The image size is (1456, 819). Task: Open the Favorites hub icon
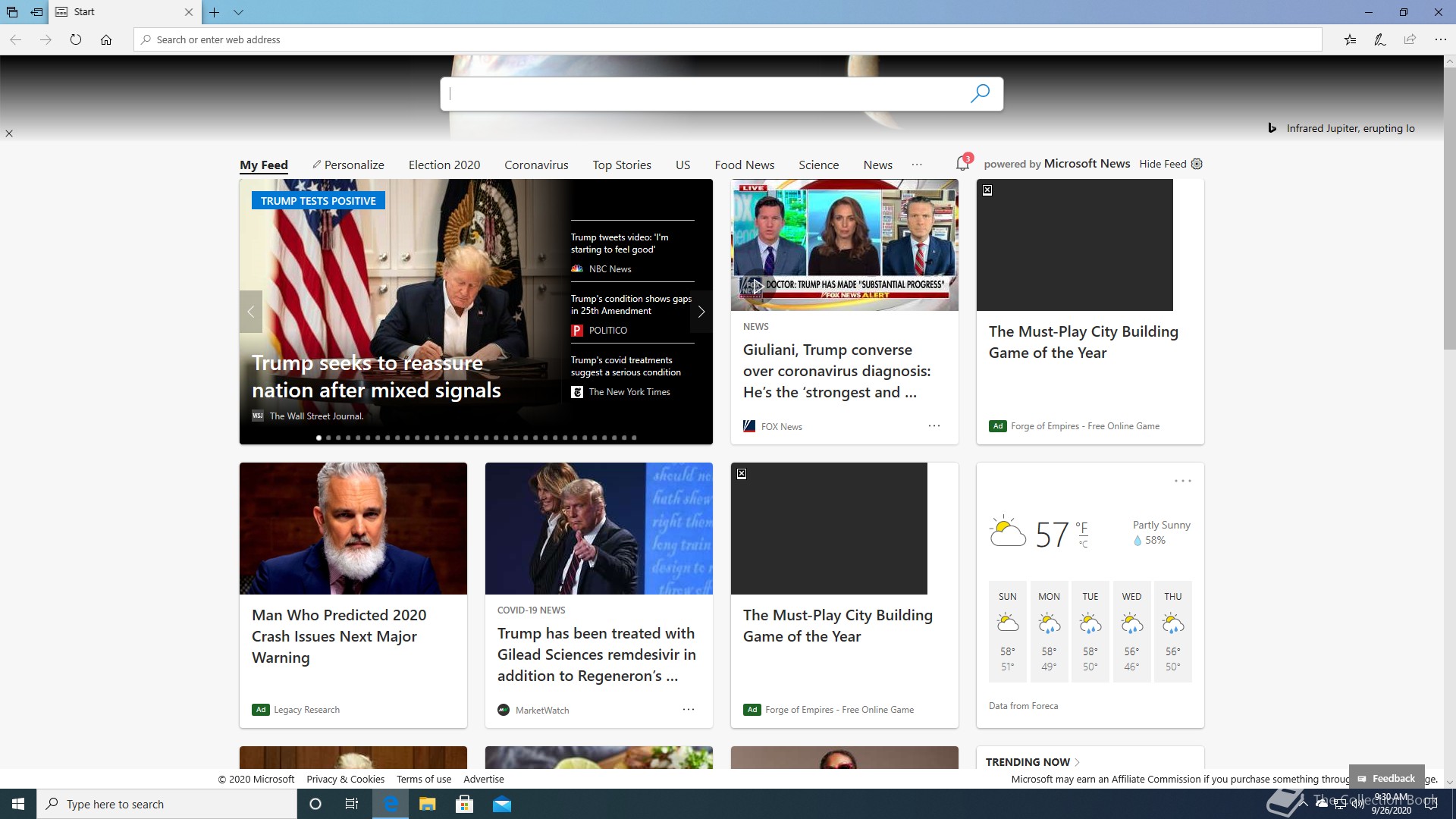click(x=1350, y=39)
